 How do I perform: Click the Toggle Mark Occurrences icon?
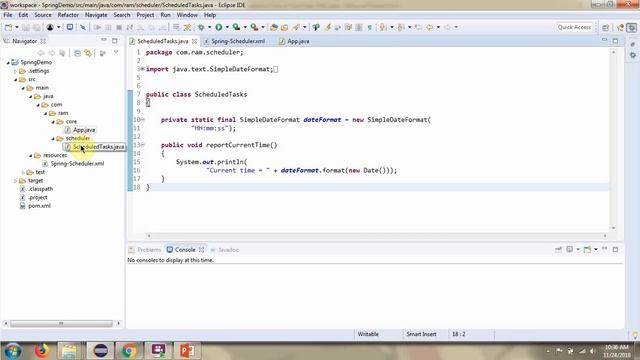(x=327, y=27)
